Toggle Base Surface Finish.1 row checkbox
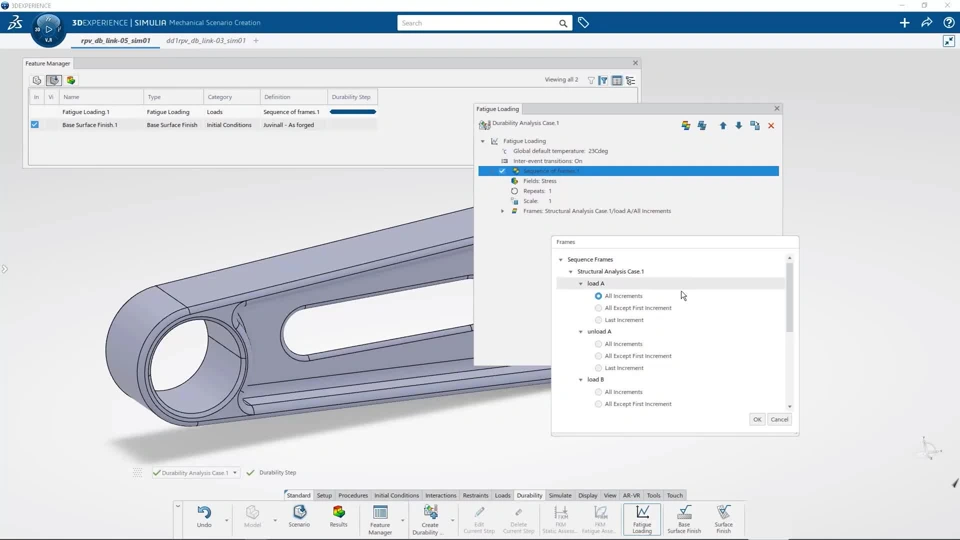Image resolution: width=960 pixels, height=540 pixels. point(35,125)
